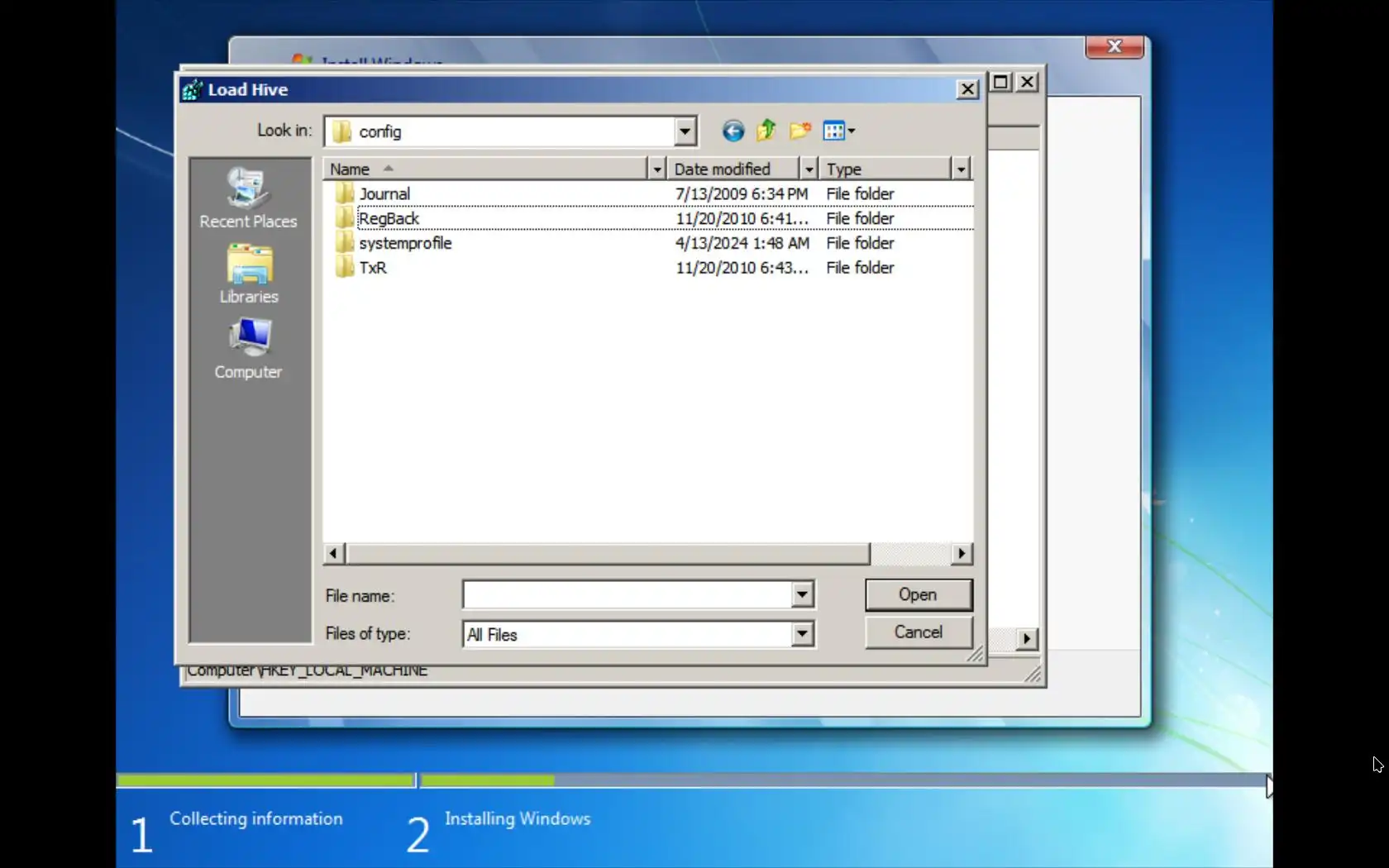Open the Files of type dropdown
The height and width of the screenshot is (868, 1389).
point(802,634)
